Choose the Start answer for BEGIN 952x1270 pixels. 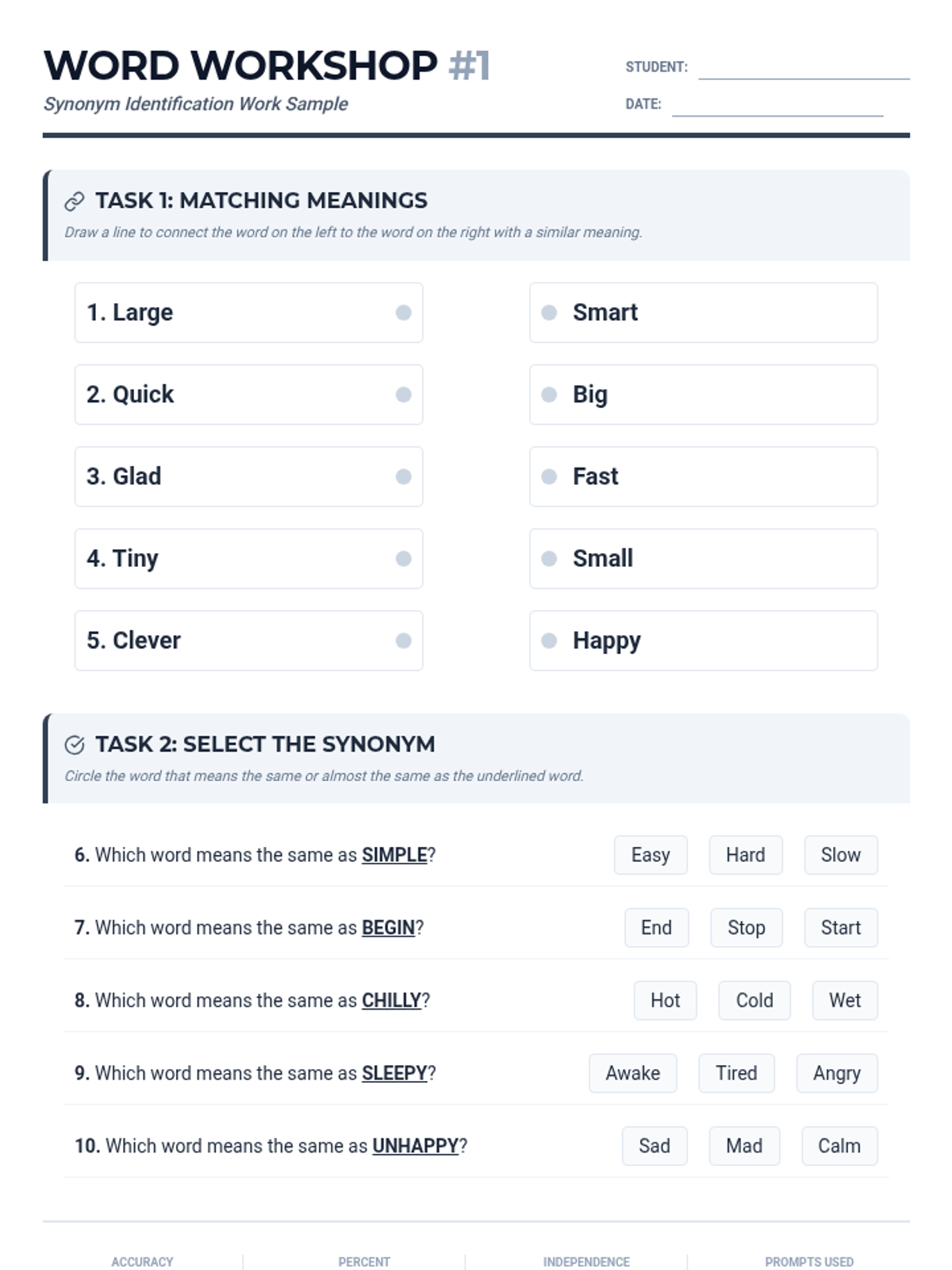click(x=840, y=928)
